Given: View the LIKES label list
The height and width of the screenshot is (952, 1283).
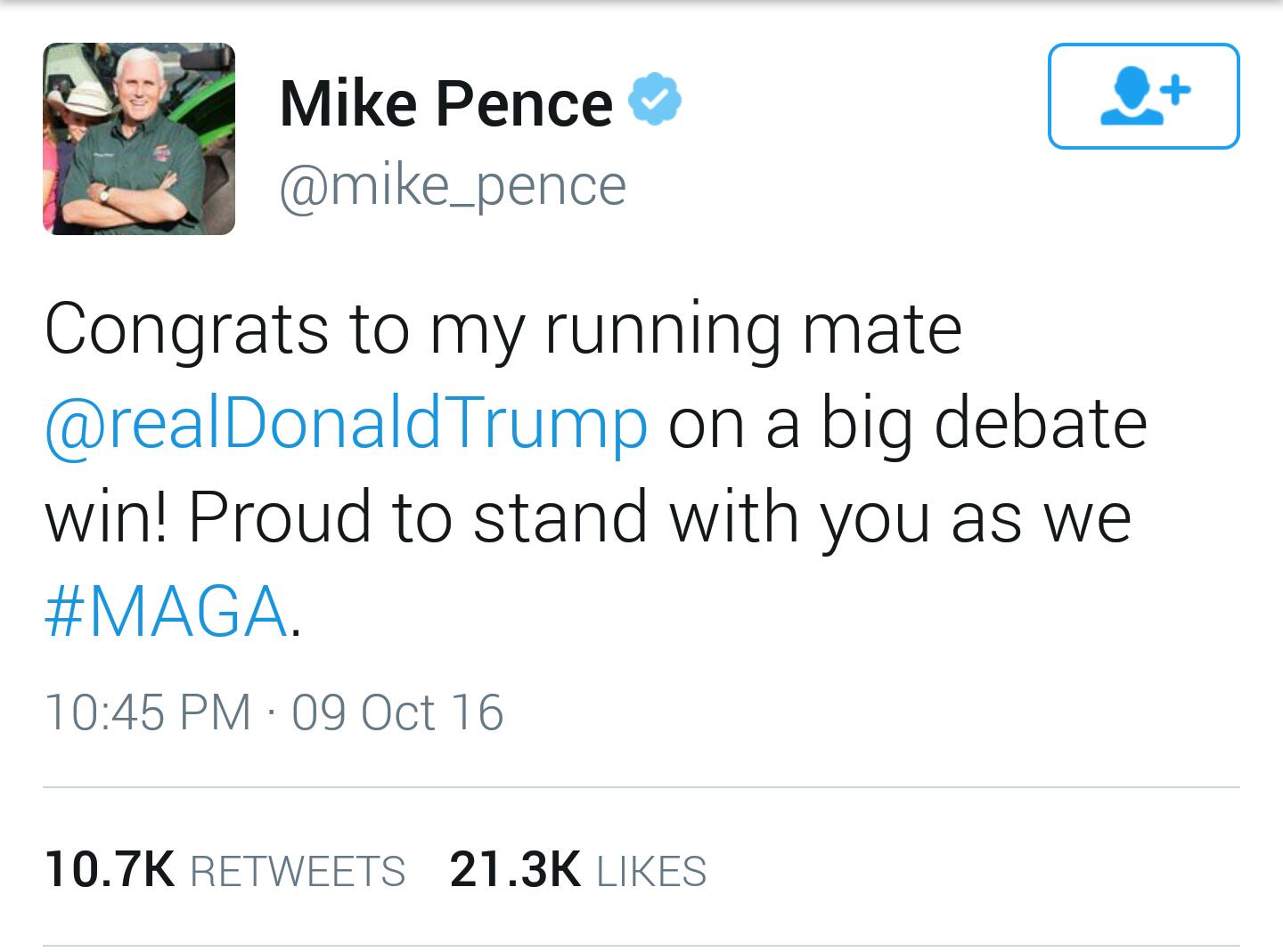Looking at the screenshot, I should coord(651,871).
